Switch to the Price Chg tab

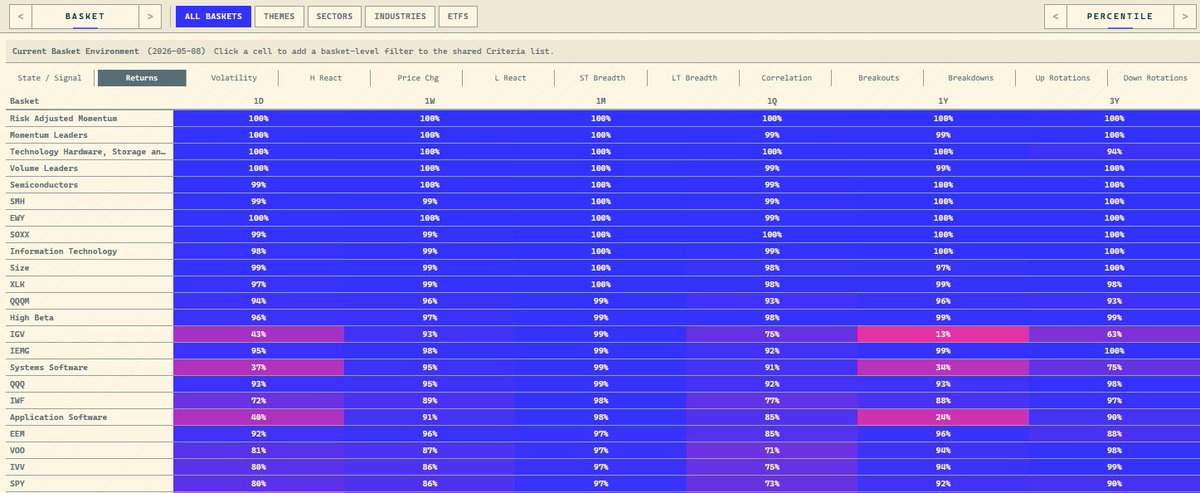418,78
